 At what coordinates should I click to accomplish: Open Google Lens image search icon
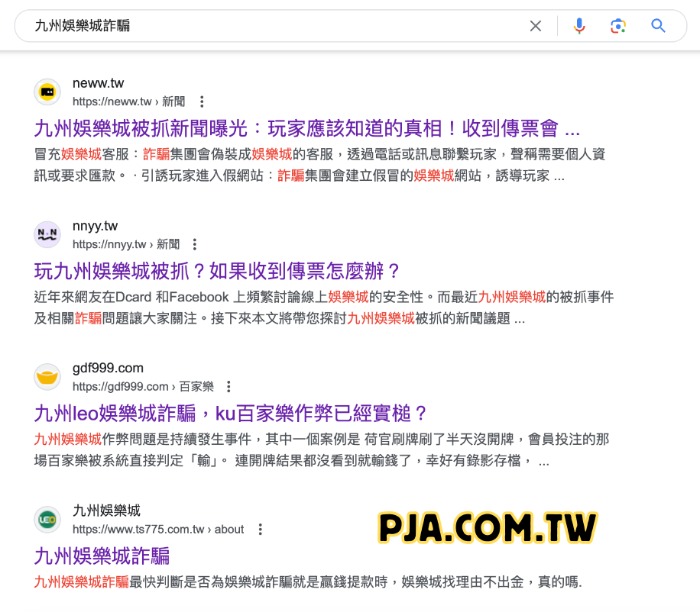pyautogui.click(x=618, y=26)
